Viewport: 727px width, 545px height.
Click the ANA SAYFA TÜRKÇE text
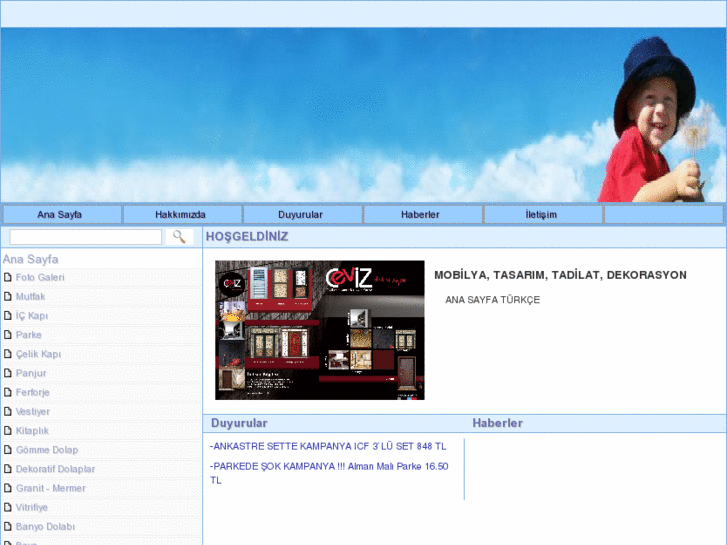[x=492, y=300]
